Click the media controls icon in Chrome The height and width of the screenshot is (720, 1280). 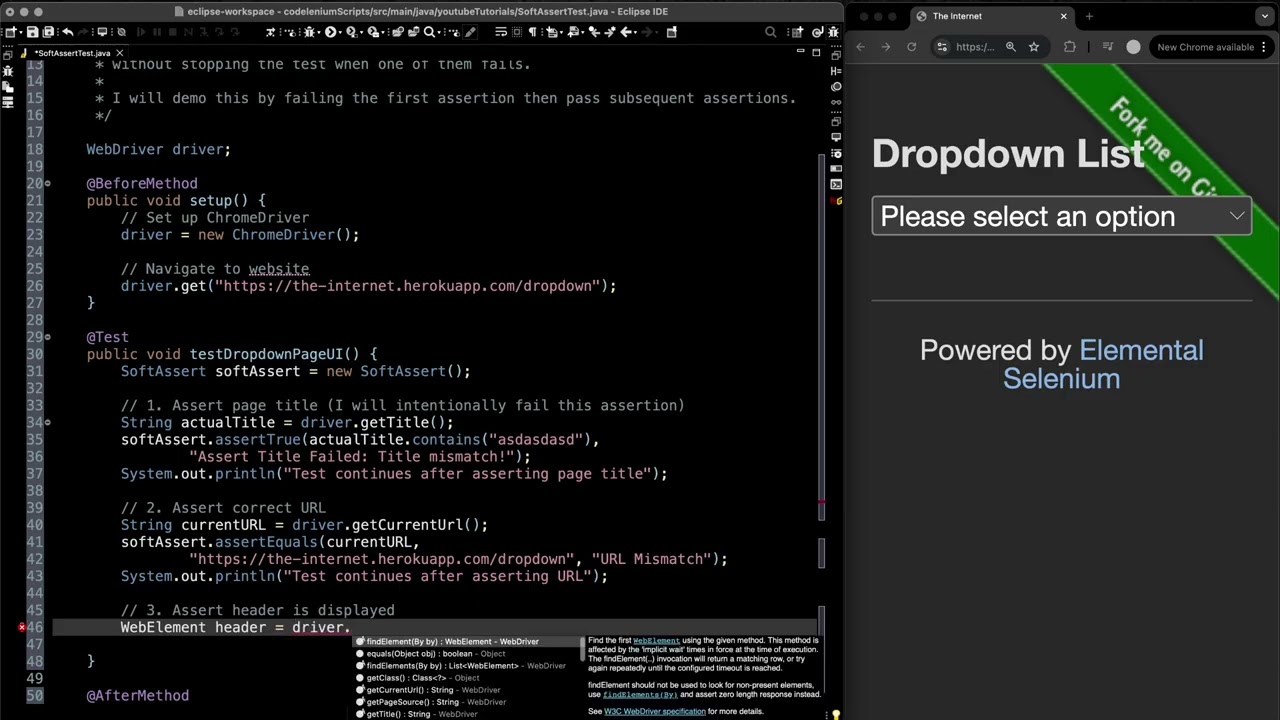tap(1108, 47)
